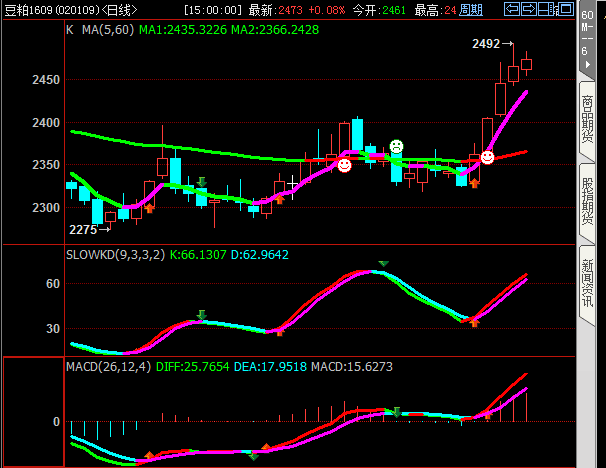
Task: Click the 2275 low price label
Action: [x=83, y=230]
